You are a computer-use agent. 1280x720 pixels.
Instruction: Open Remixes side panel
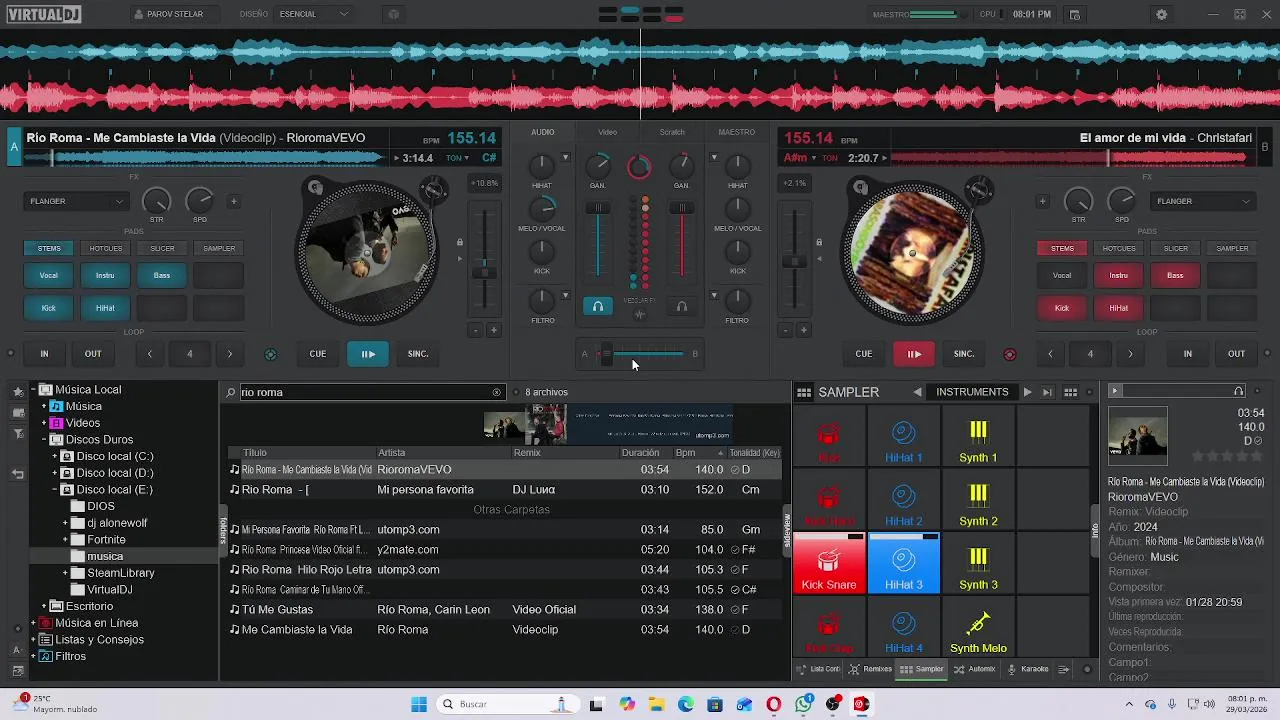coord(870,669)
